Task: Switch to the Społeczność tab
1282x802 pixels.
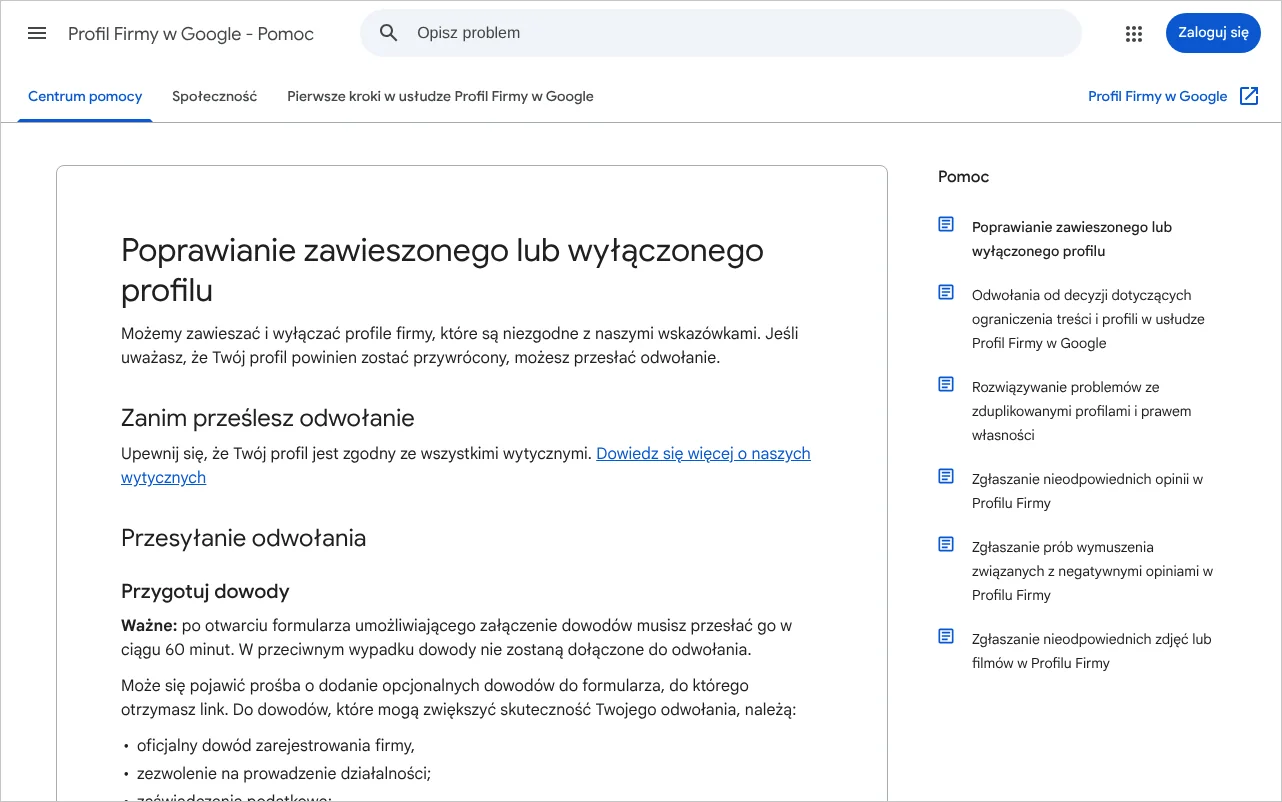Action: tap(215, 97)
